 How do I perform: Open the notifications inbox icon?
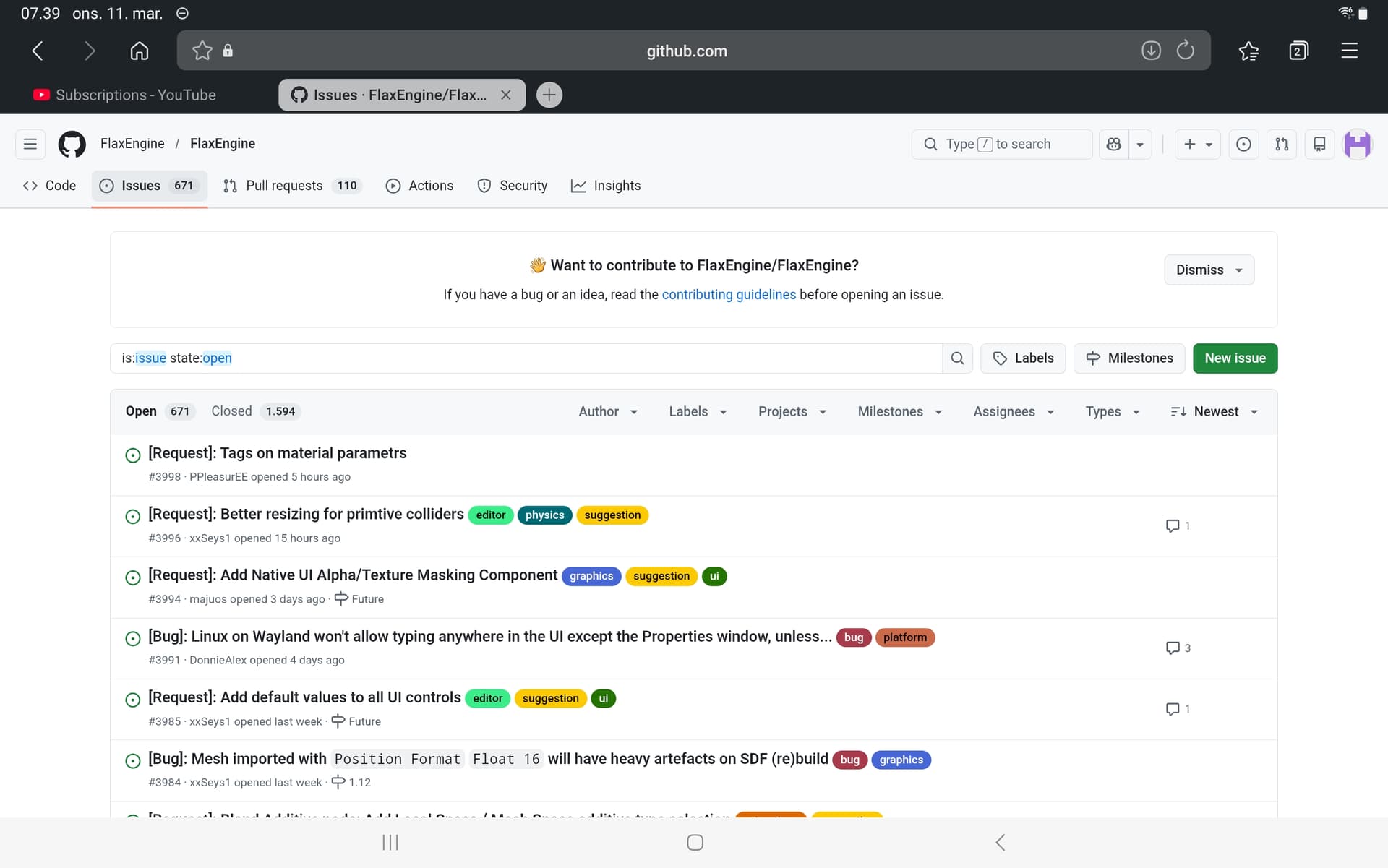pyautogui.click(x=1319, y=144)
